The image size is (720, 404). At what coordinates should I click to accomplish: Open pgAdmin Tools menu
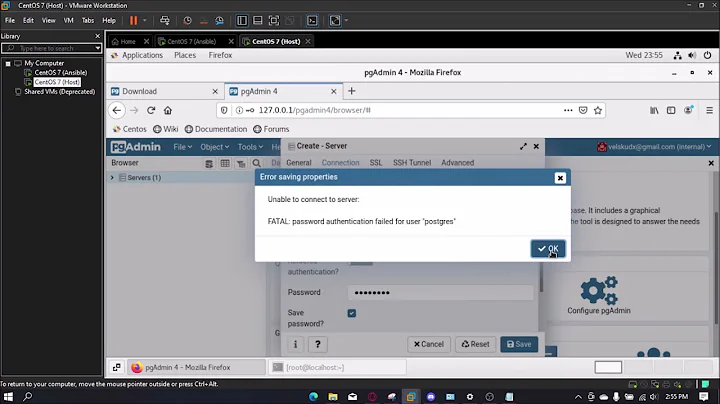pyautogui.click(x=250, y=147)
